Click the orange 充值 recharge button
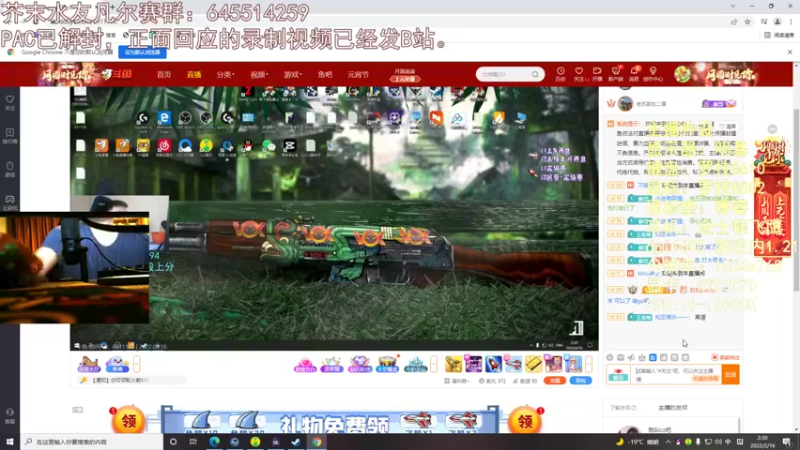Screen dimensions: 800x450 (555, 381)
